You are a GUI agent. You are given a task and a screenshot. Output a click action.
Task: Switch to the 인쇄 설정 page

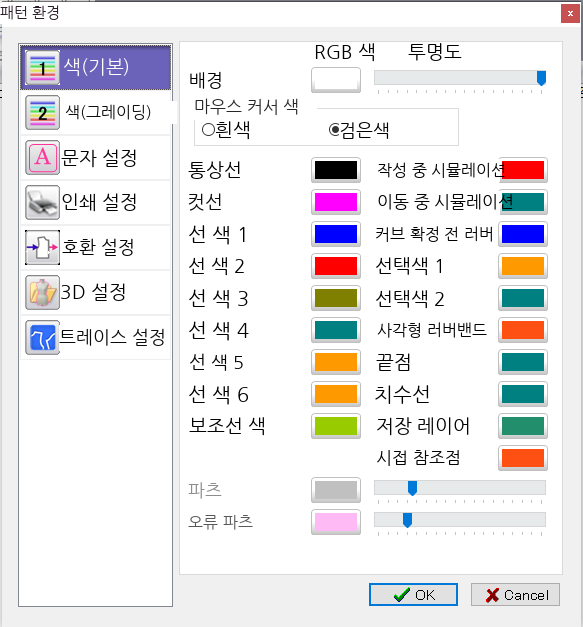coord(96,202)
